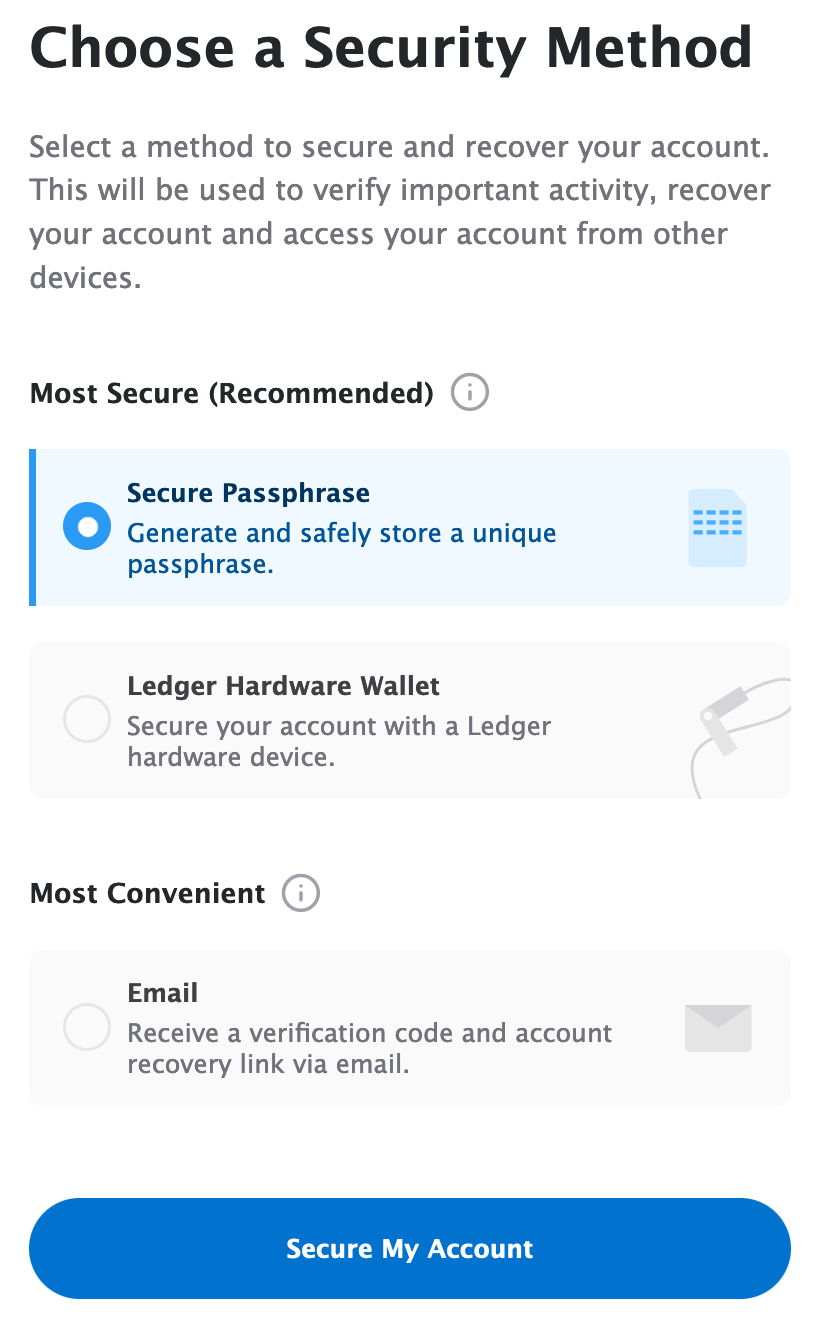818x1334 pixels.
Task: Click the gray email envelope icon
Action: coord(717,1028)
